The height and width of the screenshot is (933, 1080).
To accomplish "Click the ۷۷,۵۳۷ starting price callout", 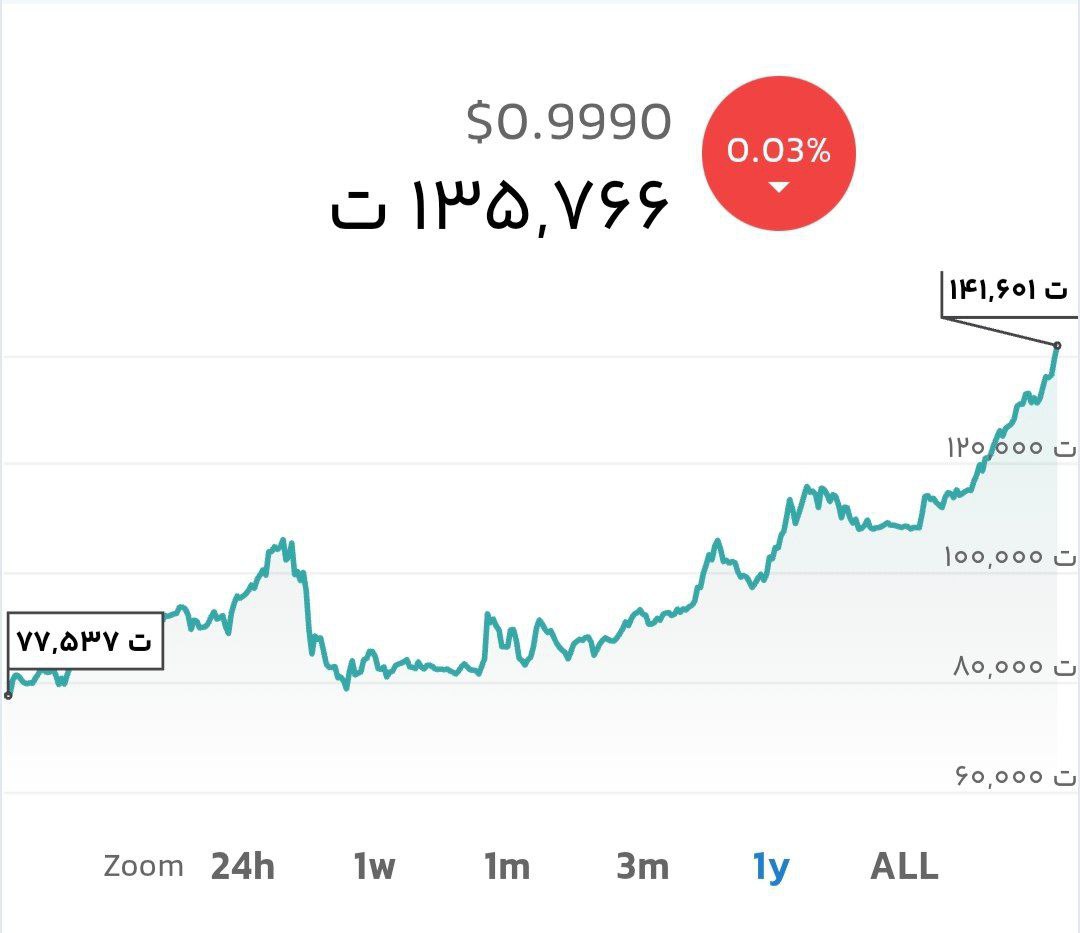I will 84,640.
